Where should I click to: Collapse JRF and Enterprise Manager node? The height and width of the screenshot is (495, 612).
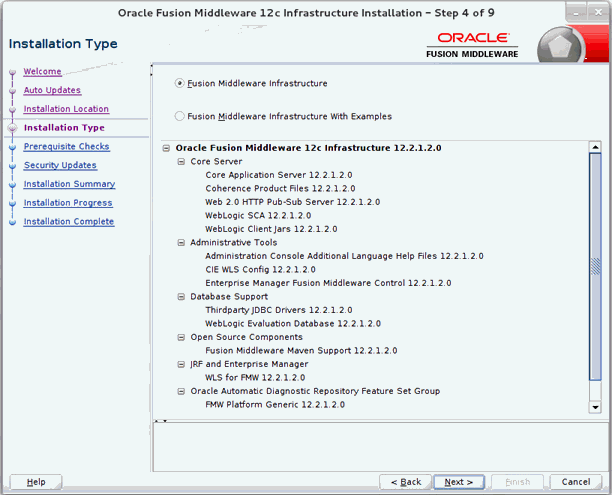(181, 364)
